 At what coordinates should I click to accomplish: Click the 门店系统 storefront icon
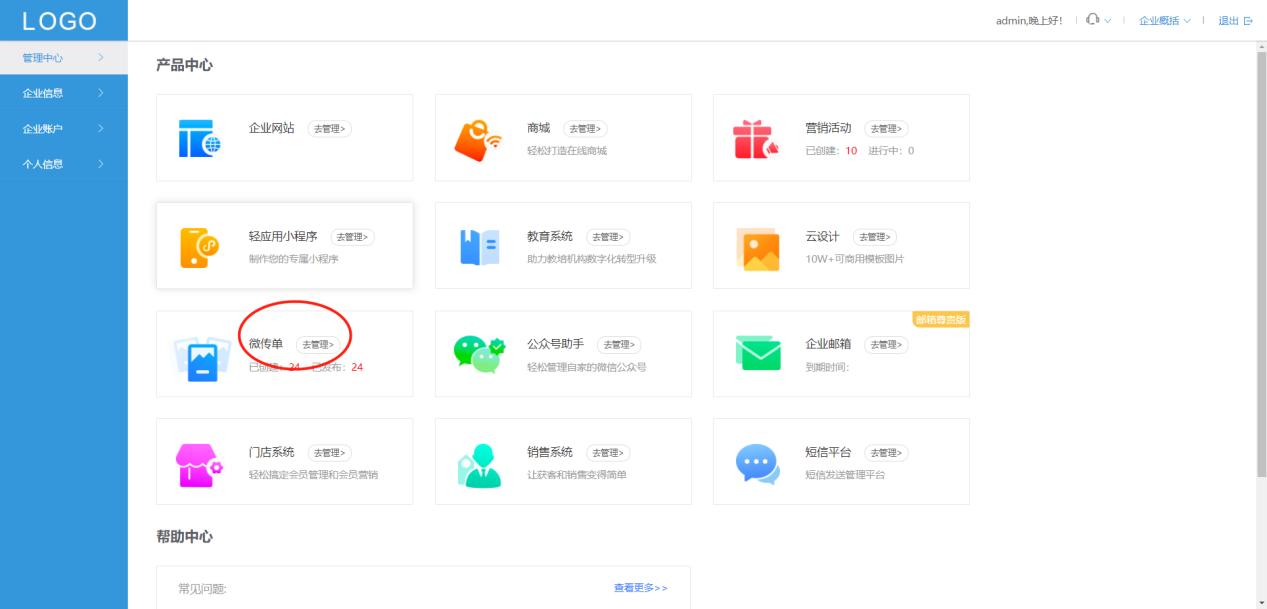(x=199, y=461)
